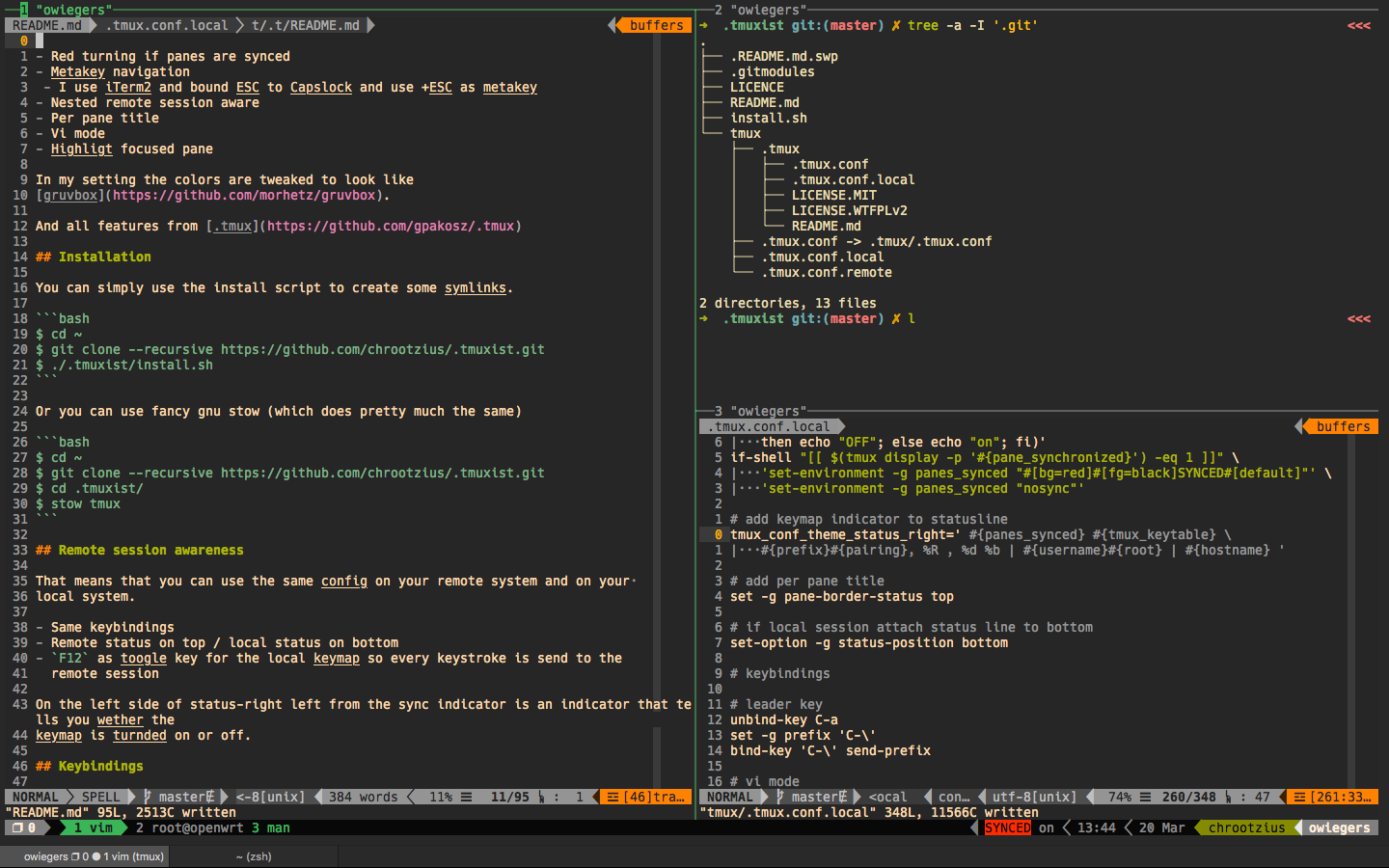Click the .gitmodules entry in tree output
The width and height of the screenshot is (1389, 868).
click(x=773, y=71)
